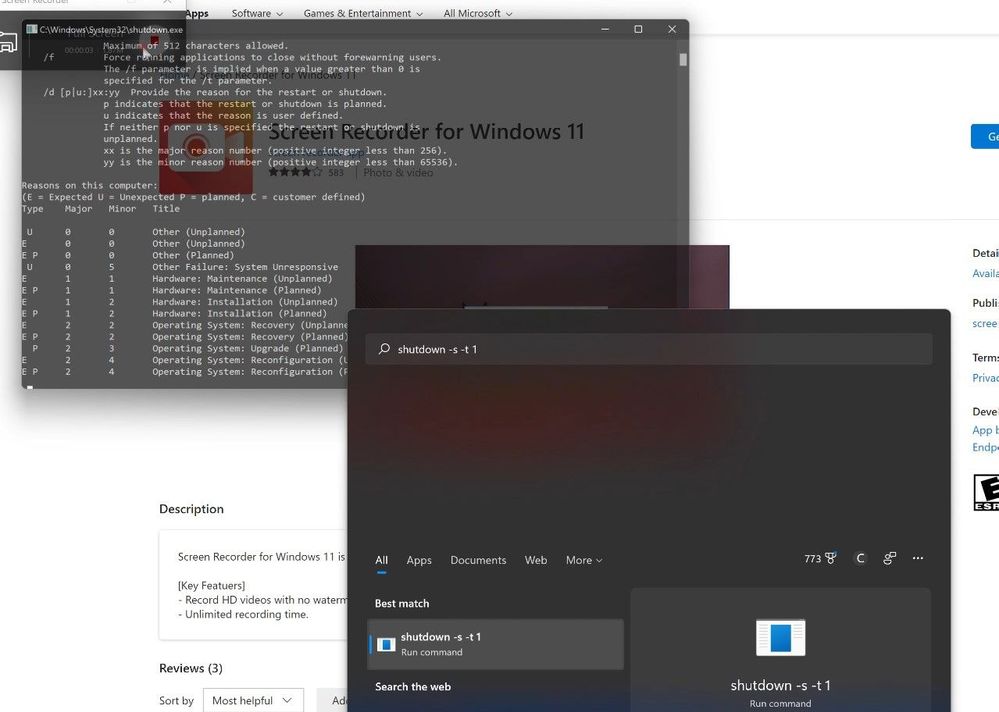
Task: Click the small run-command icon in Best match
Action: (x=386, y=644)
